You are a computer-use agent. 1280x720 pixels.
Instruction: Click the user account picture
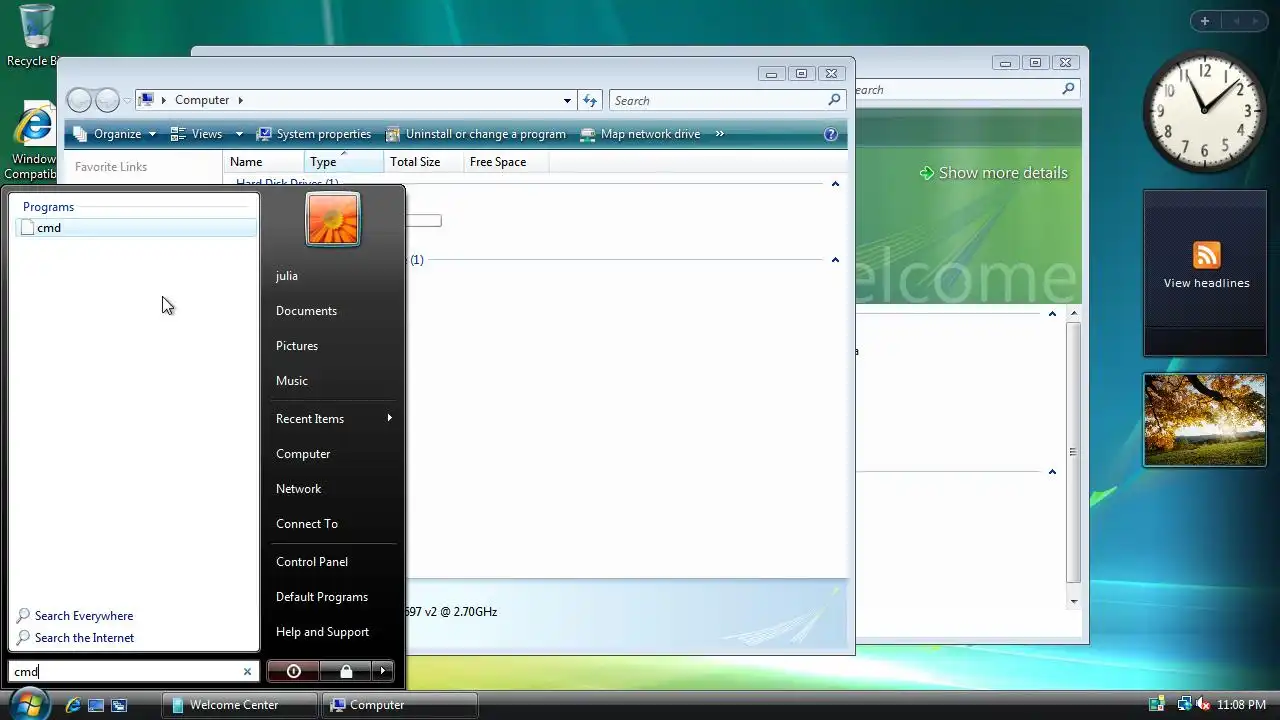[333, 219]
